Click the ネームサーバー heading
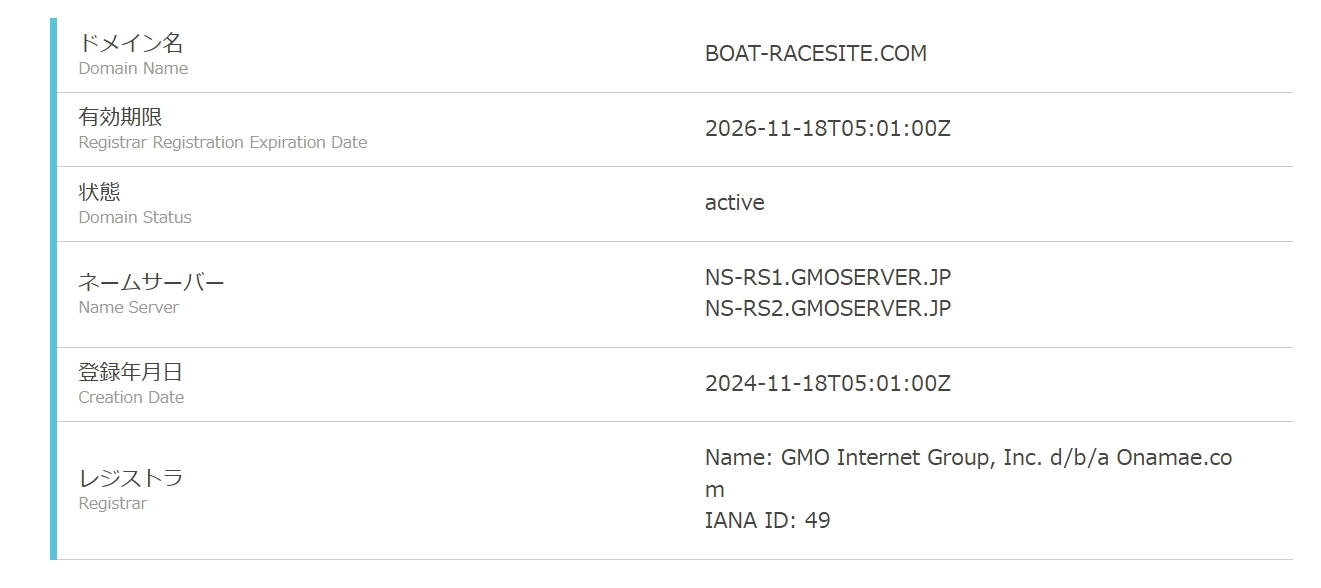Image resolution: width=1321 pixels, height=588 pixels. click(x=151, y=282)
